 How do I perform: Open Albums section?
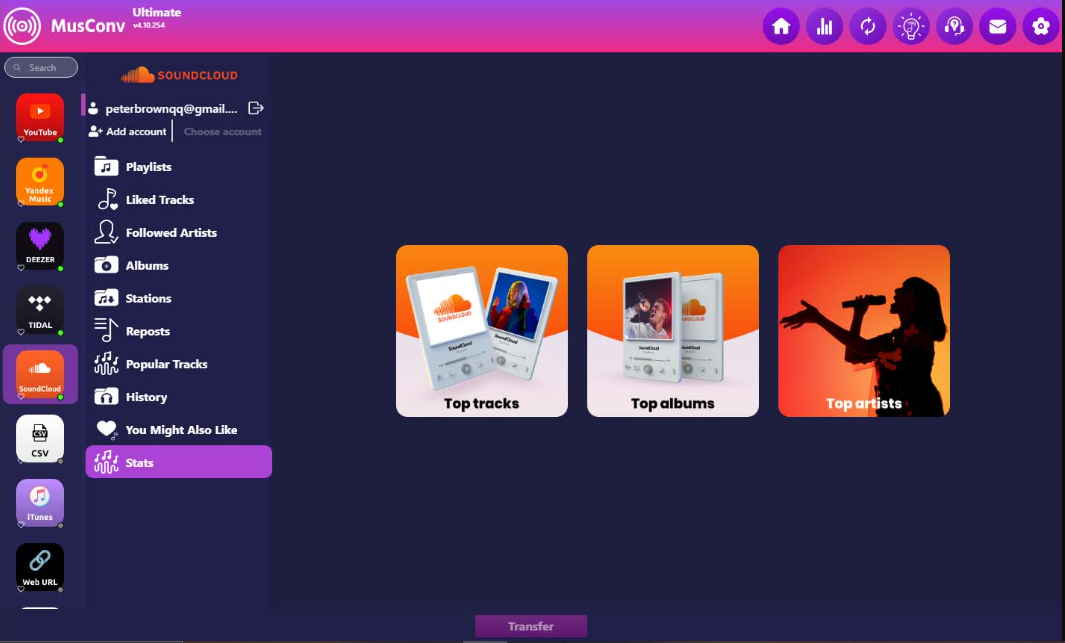(x=179, y=265)
